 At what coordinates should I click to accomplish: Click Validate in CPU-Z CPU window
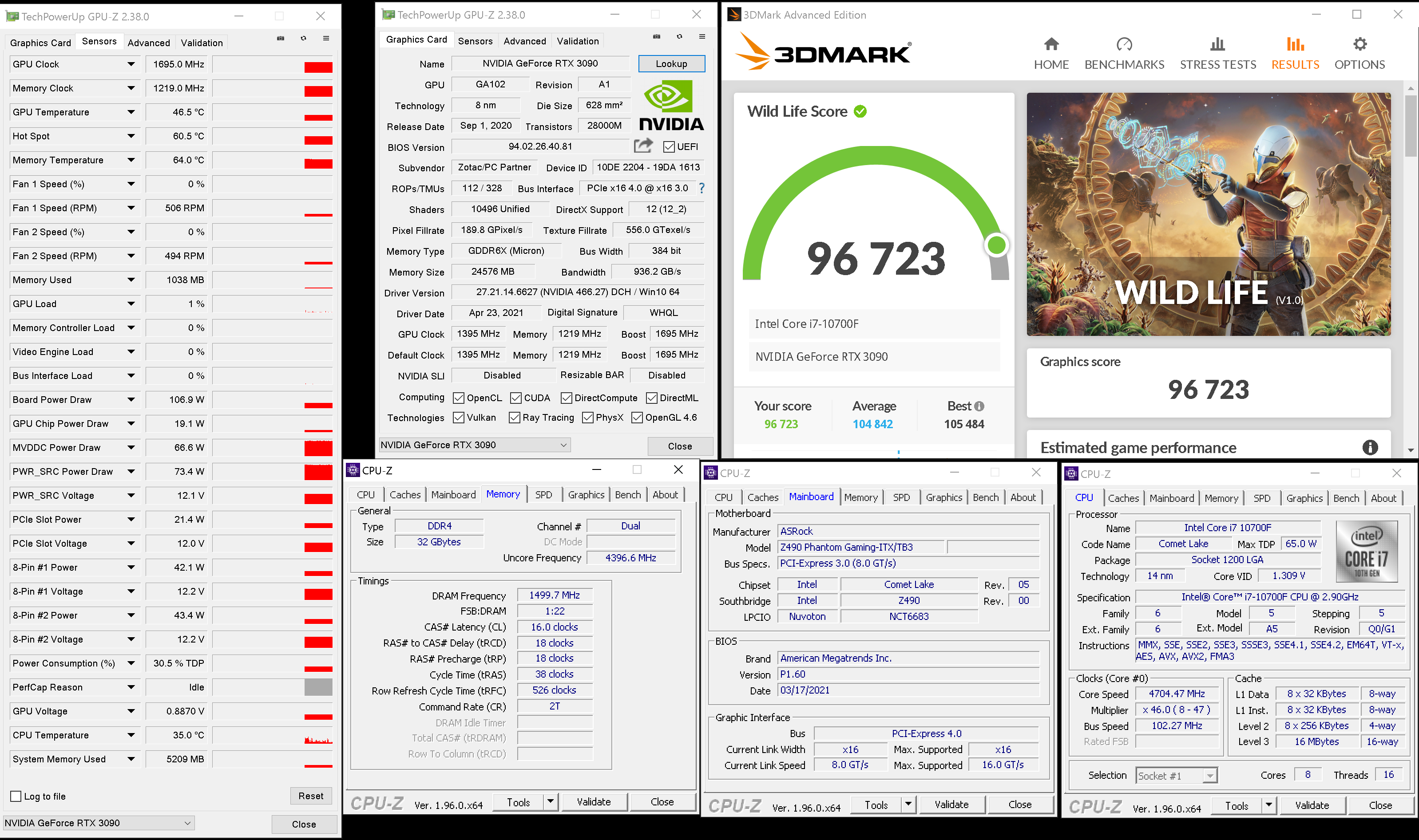point(1312,805)
